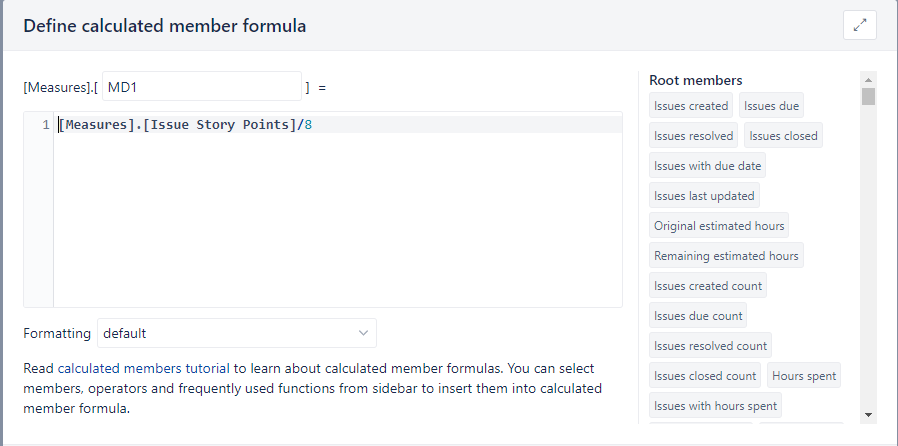898x446 pixels.
Task: Insert the Issues created member
Action: click(691, 106)
